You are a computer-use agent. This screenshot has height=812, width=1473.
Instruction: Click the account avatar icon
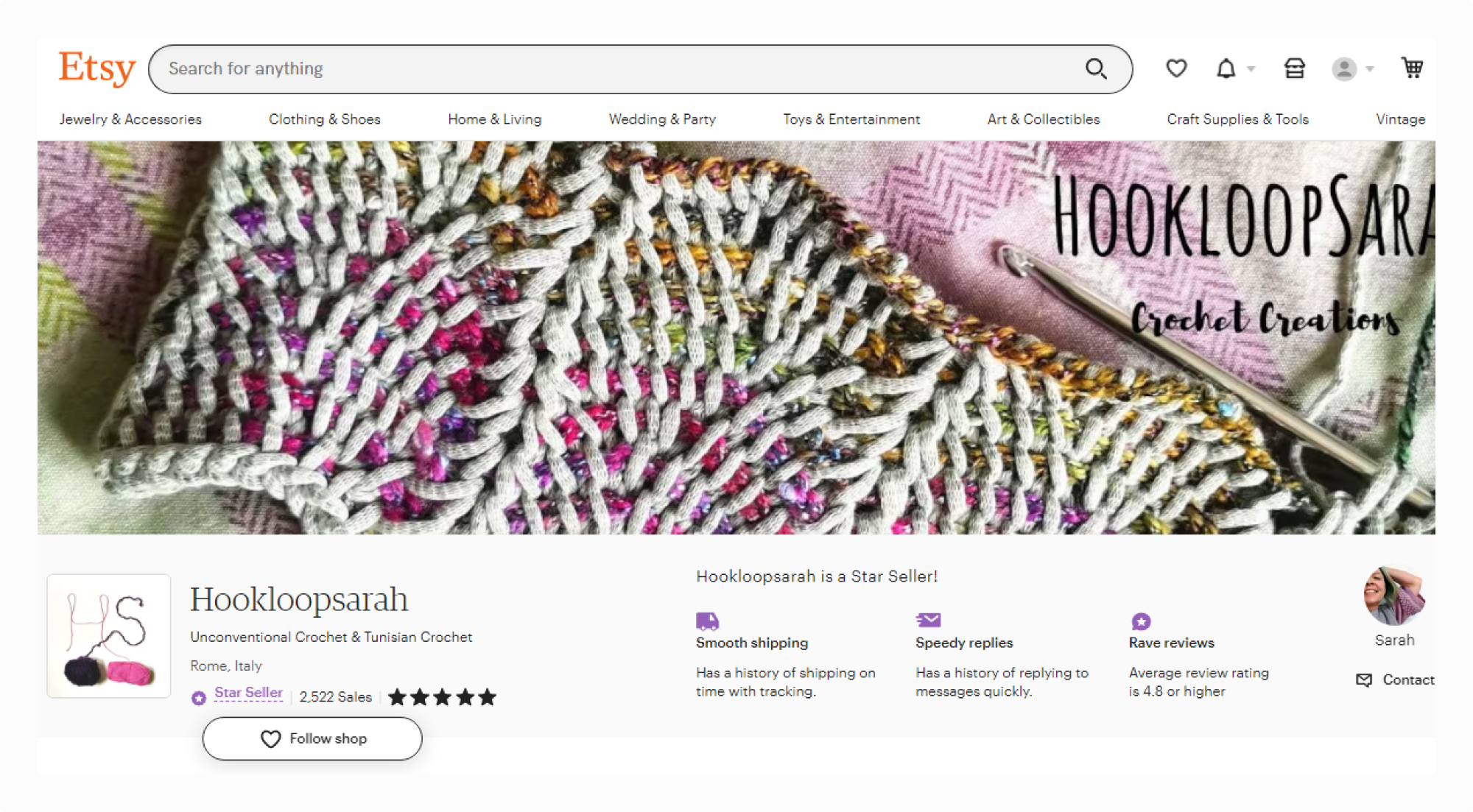(1344, 69)
